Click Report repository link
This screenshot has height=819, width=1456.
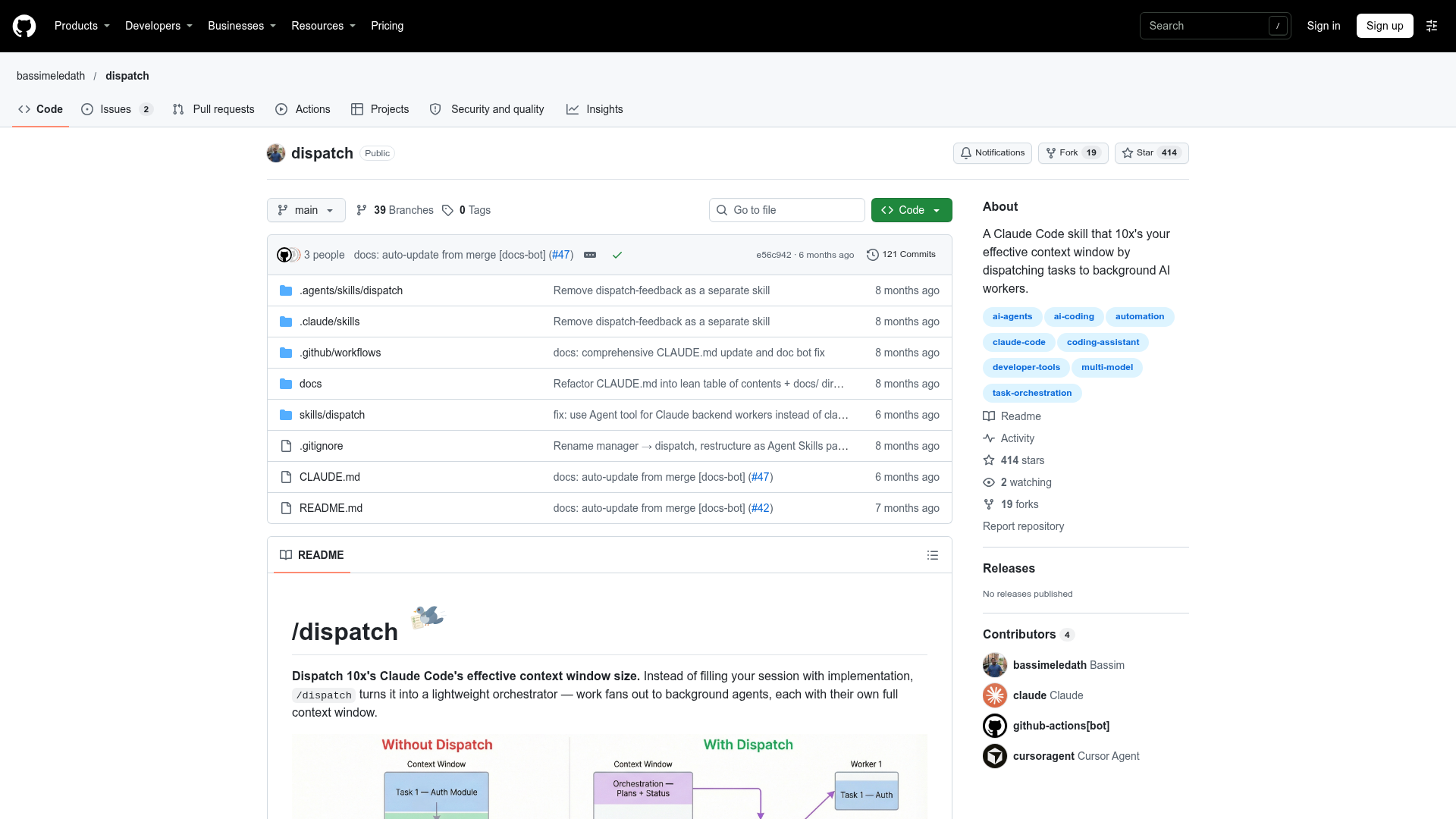1023,526
